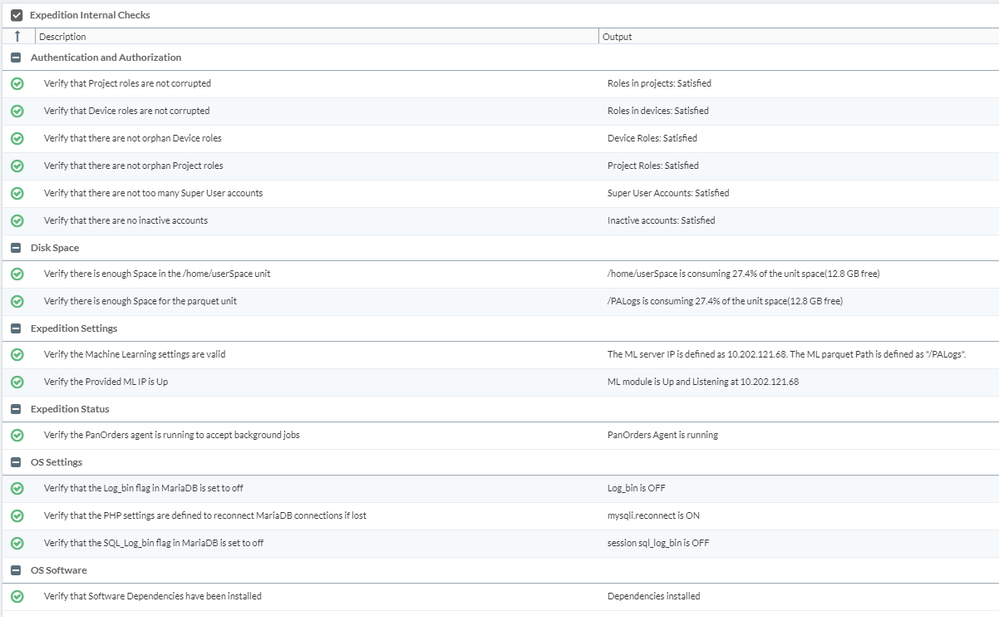This screenshot has width=999, height=617.
Task: Click green status icon for Machine Learning settings
Action: pyautogui.click(x=17, y=355)
